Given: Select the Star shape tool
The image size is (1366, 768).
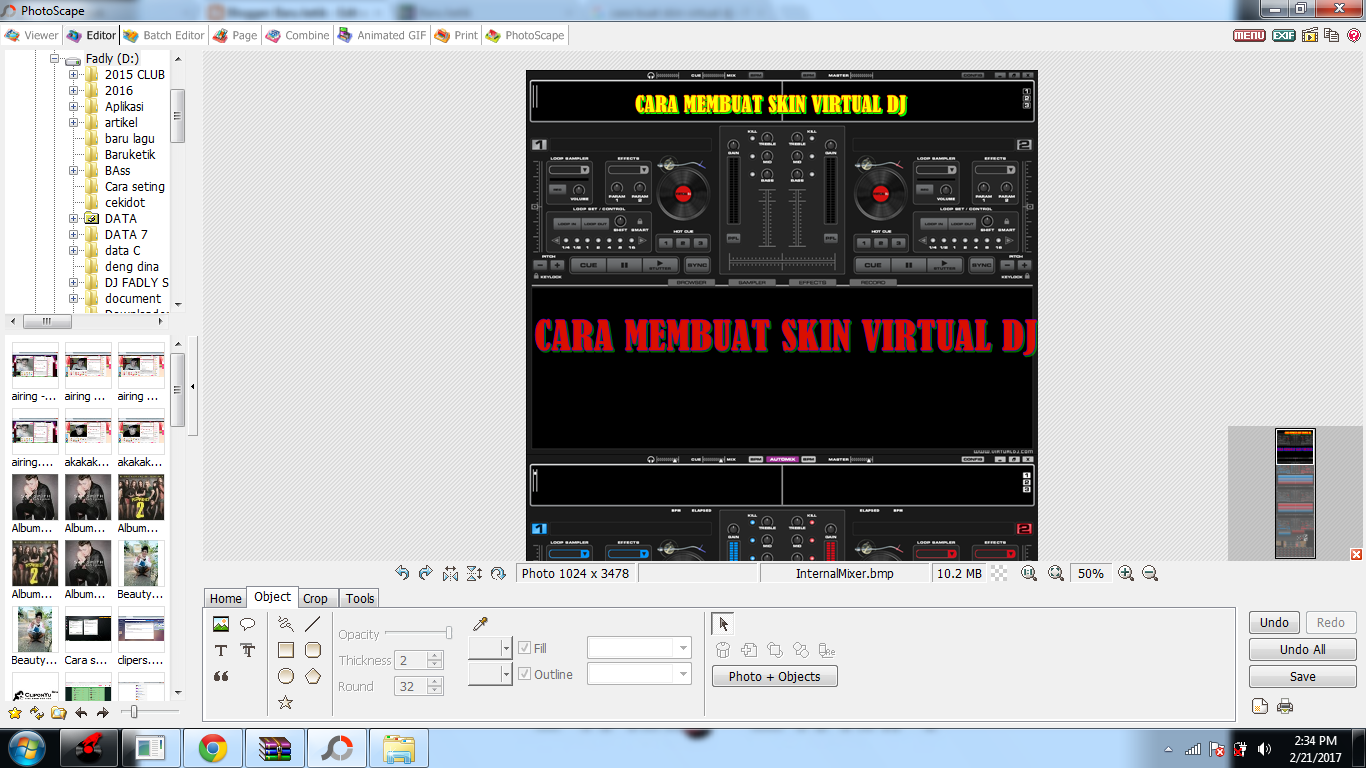Looking at the screenshot, I should 286,702.
